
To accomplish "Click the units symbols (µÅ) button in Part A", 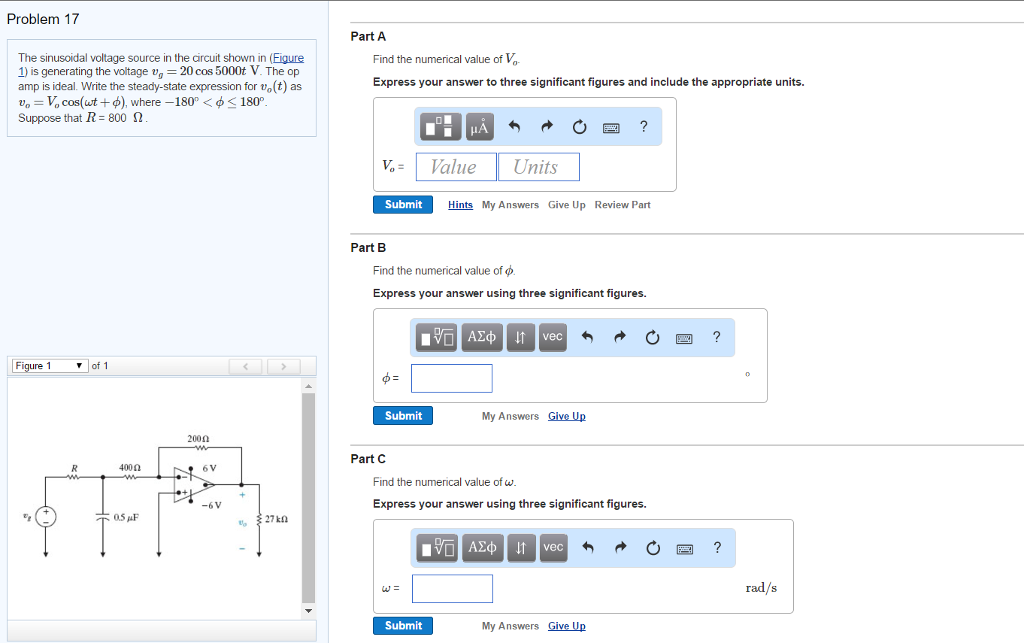I will 479,127.
